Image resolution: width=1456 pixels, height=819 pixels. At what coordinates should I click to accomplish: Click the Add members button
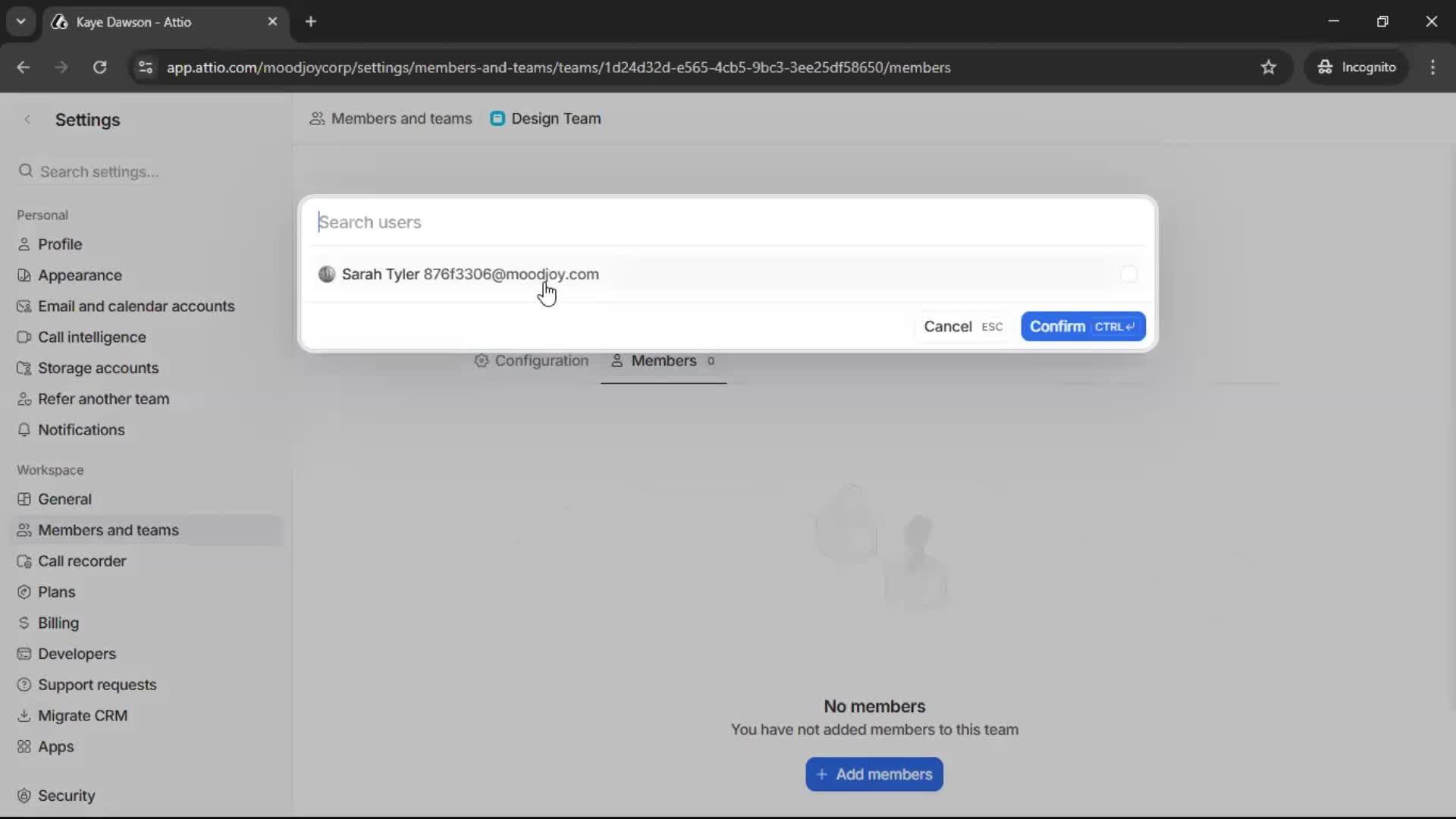[x=874, y=774]
